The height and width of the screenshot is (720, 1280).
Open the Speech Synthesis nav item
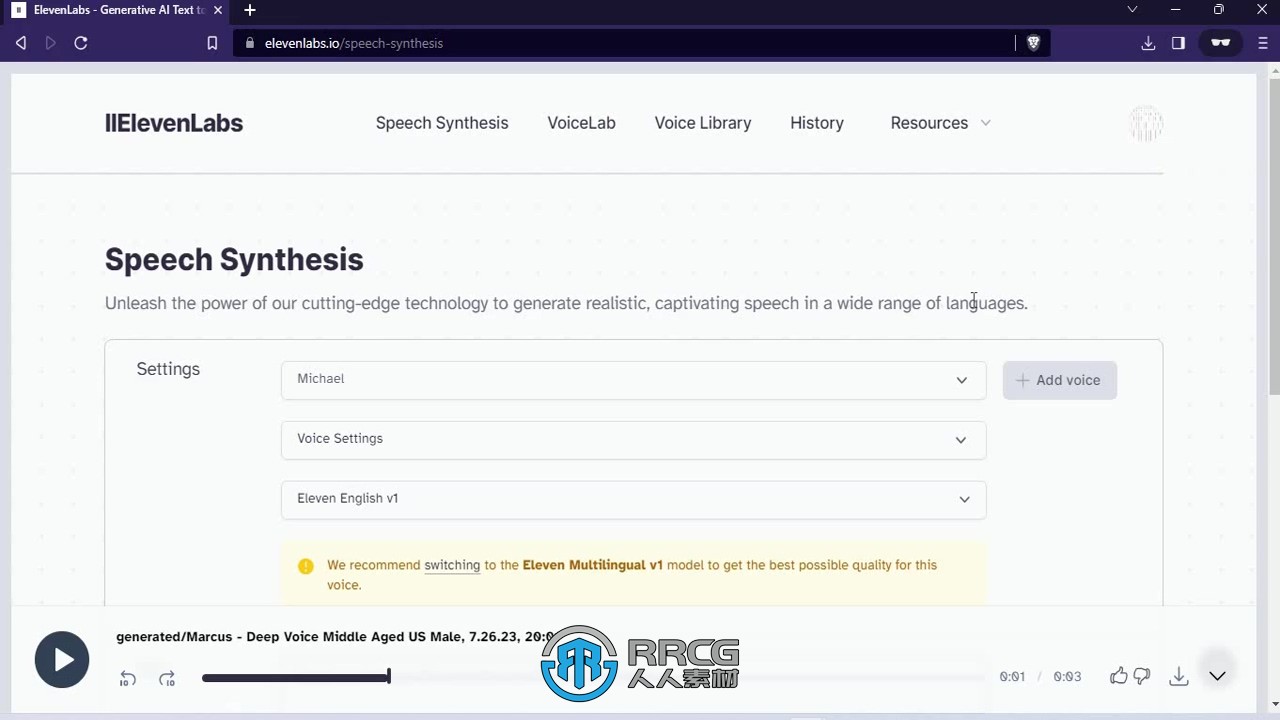click(x=442, y=123)
